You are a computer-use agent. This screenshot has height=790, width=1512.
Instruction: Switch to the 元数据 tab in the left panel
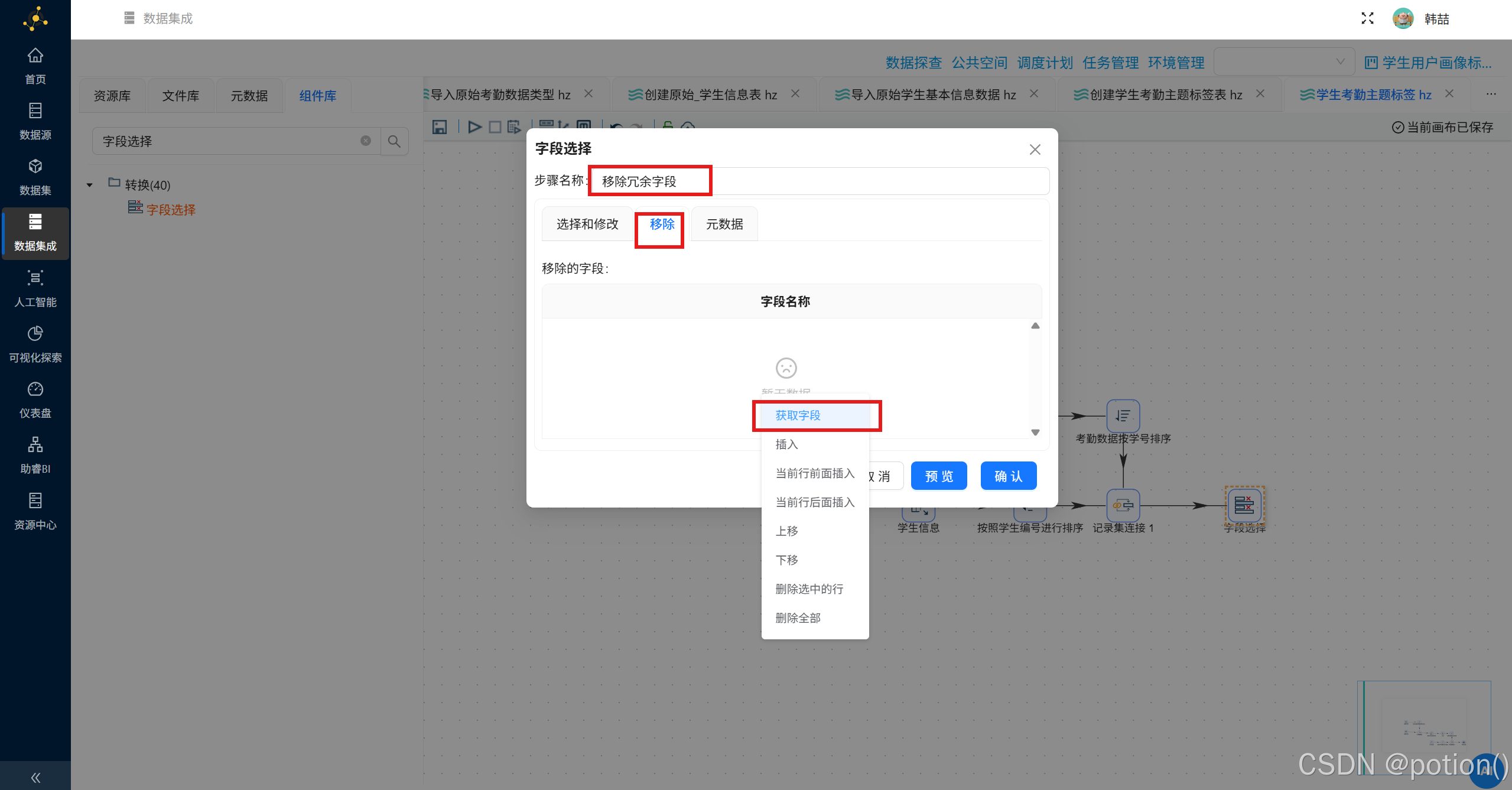249,96
